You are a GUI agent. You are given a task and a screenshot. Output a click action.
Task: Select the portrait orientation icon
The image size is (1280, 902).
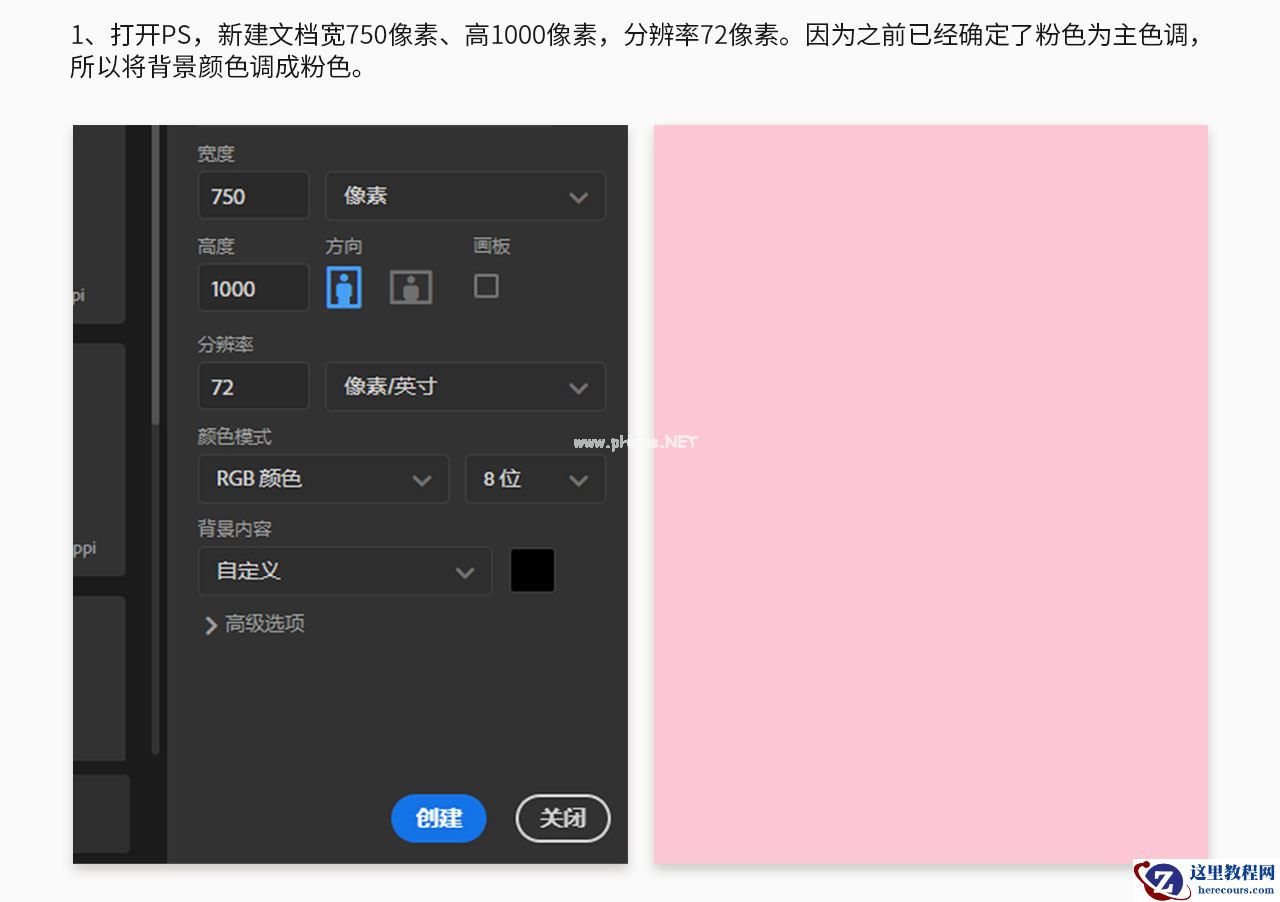pos(343,286)
